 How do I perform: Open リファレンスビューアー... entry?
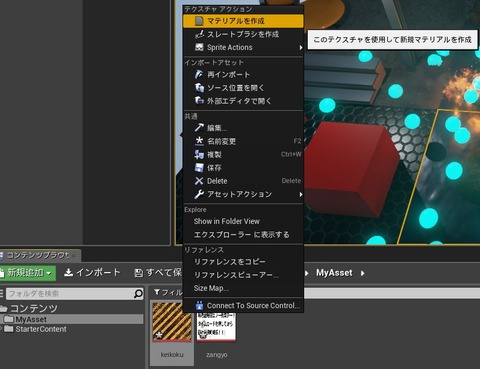(243, 275)
